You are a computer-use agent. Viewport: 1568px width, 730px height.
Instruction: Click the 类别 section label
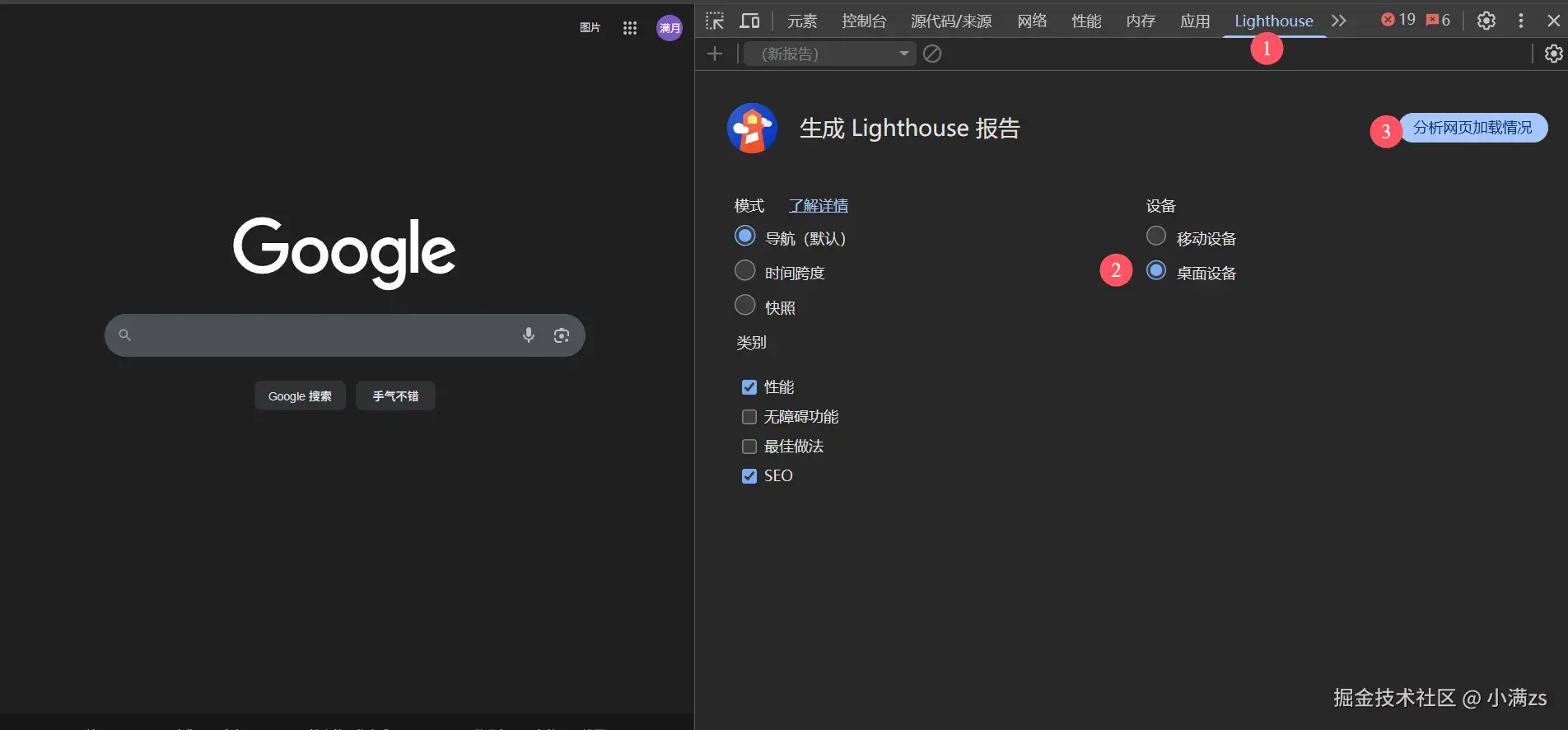click(751, 343)
